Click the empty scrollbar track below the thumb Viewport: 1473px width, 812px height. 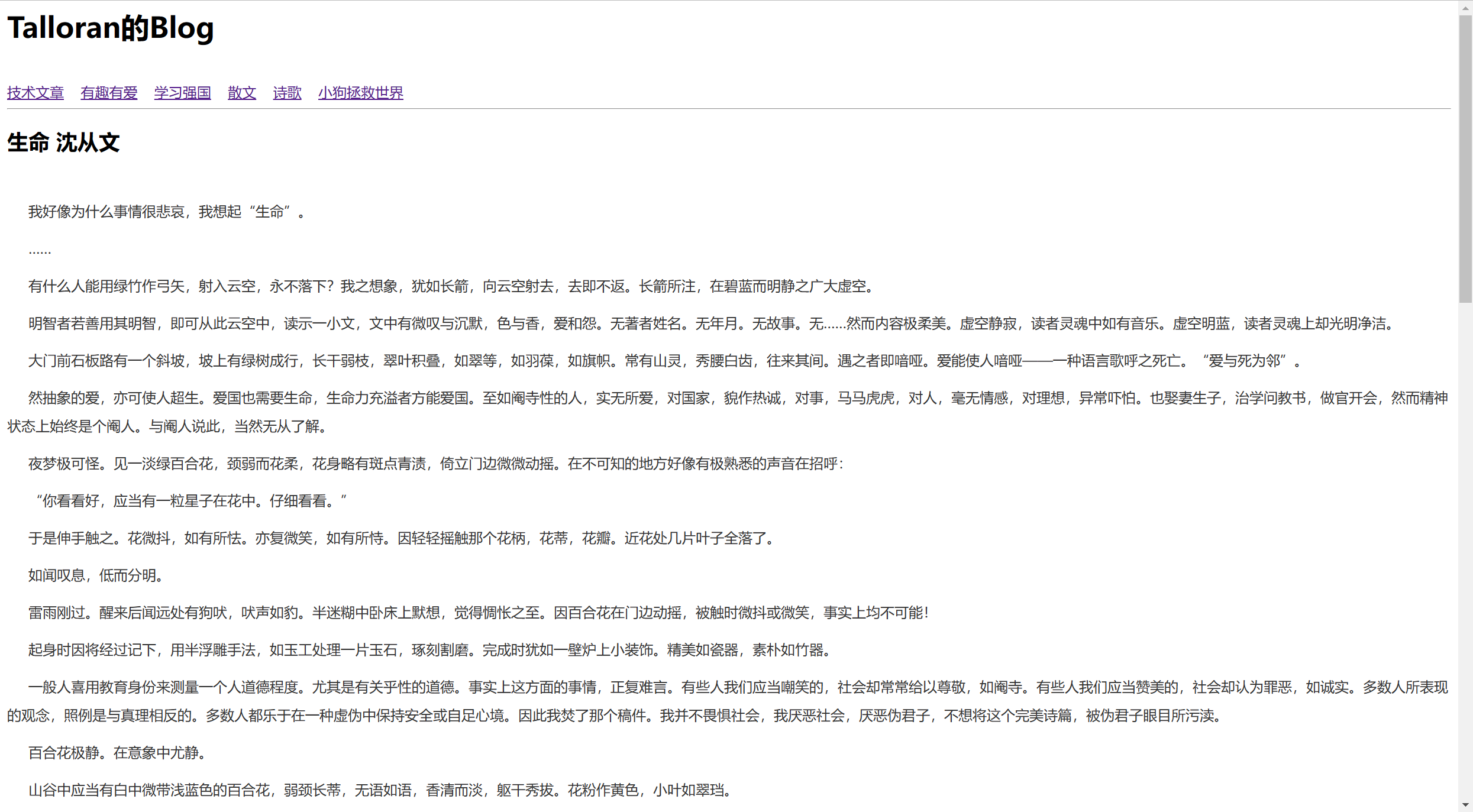pyautogui.click(x=1465, y=532)
